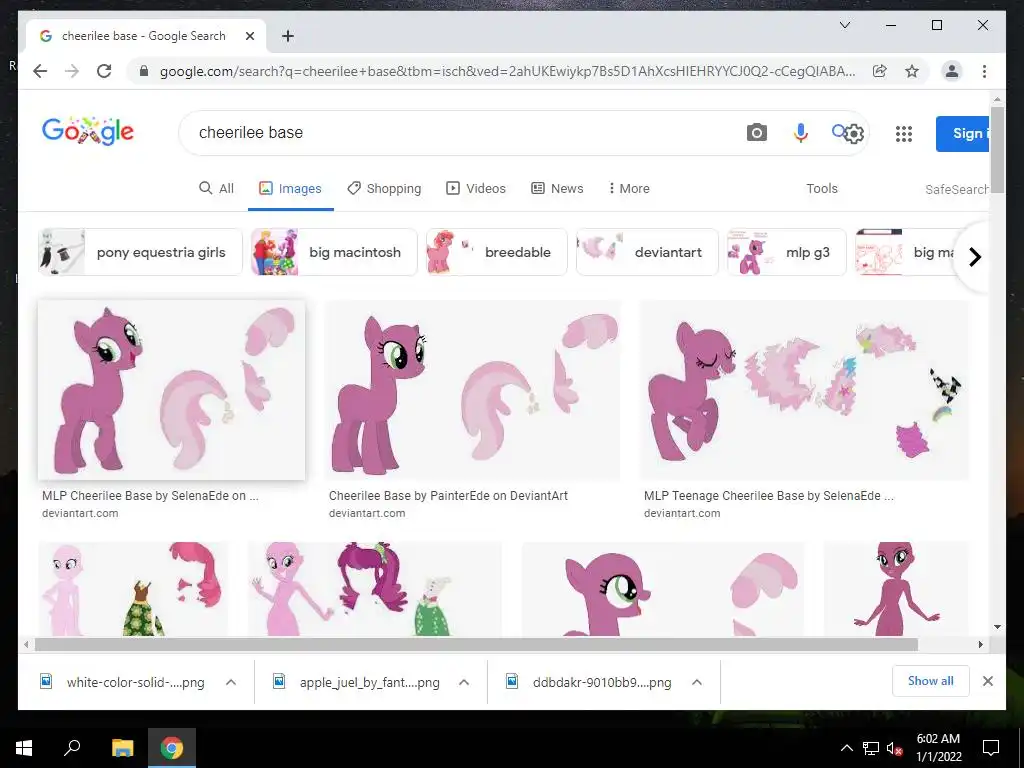Screen dimensions: 1024x768
Task: Open Chrome's three-dot menu
Action: [984, 71]
